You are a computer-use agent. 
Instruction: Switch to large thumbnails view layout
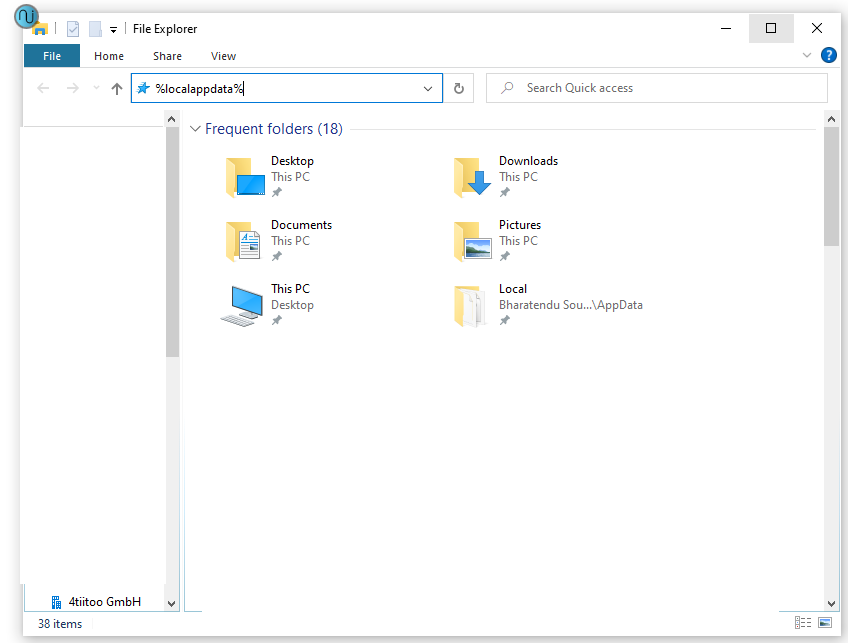pyautogui.click(x=825, y=623)
